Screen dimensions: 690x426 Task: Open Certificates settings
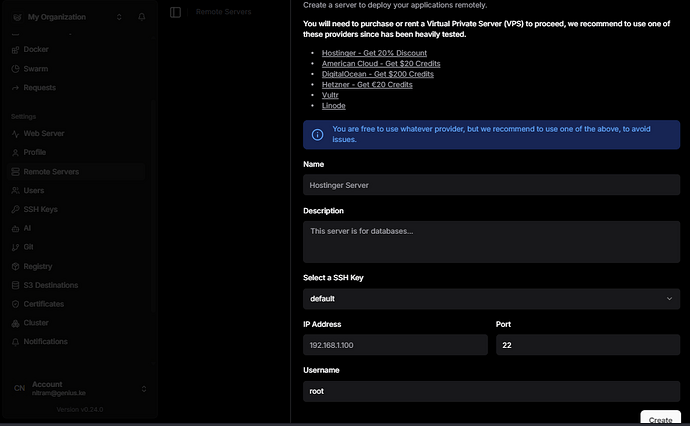coord(44,304)
